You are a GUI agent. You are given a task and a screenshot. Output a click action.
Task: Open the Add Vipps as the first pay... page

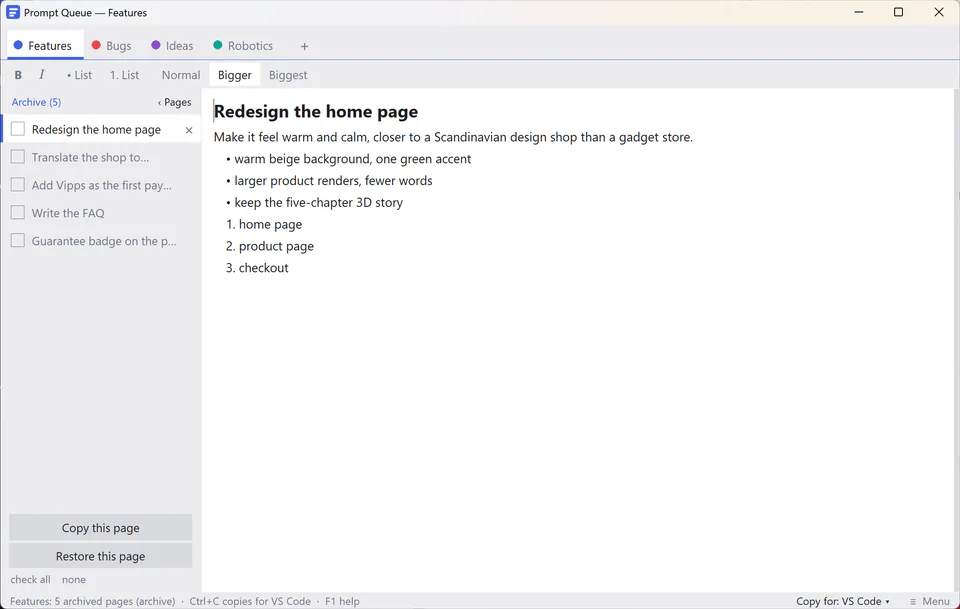(101, 185)
